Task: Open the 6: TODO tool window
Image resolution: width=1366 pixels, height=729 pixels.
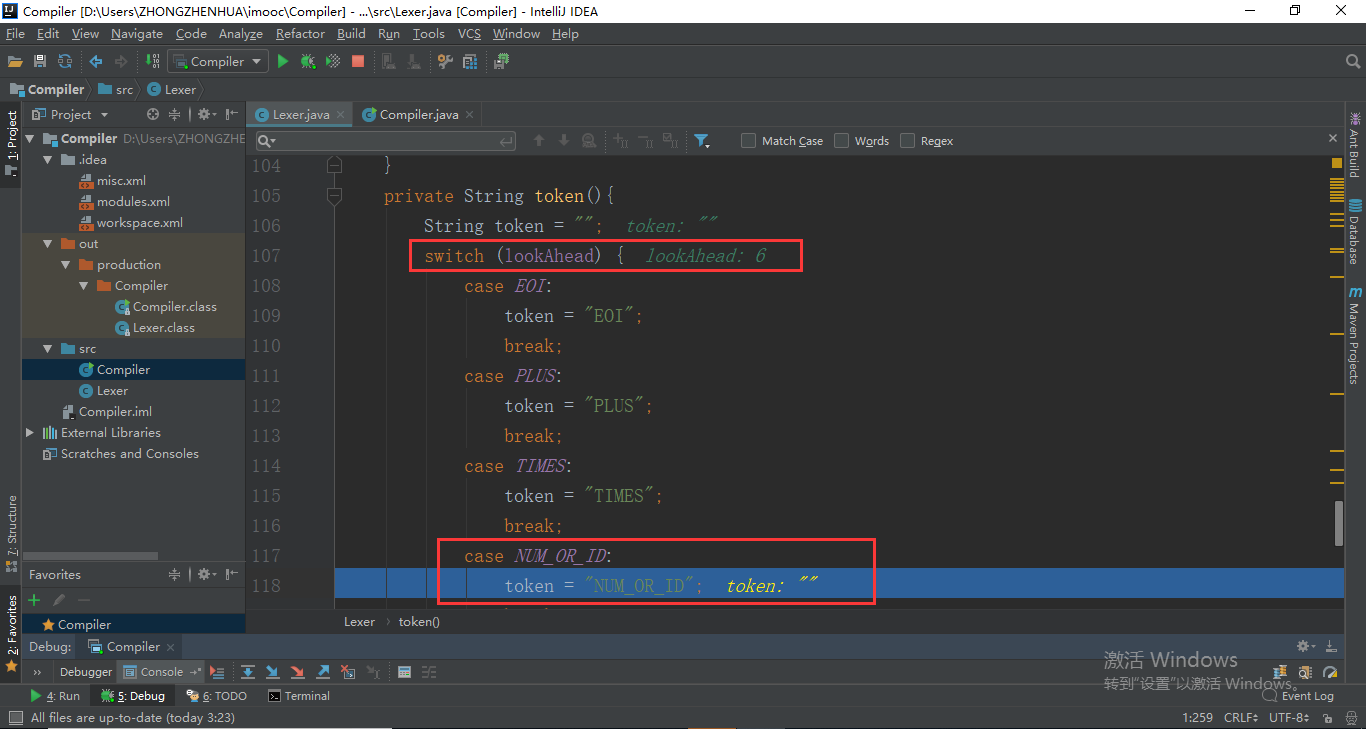Action: click(216, 696)
